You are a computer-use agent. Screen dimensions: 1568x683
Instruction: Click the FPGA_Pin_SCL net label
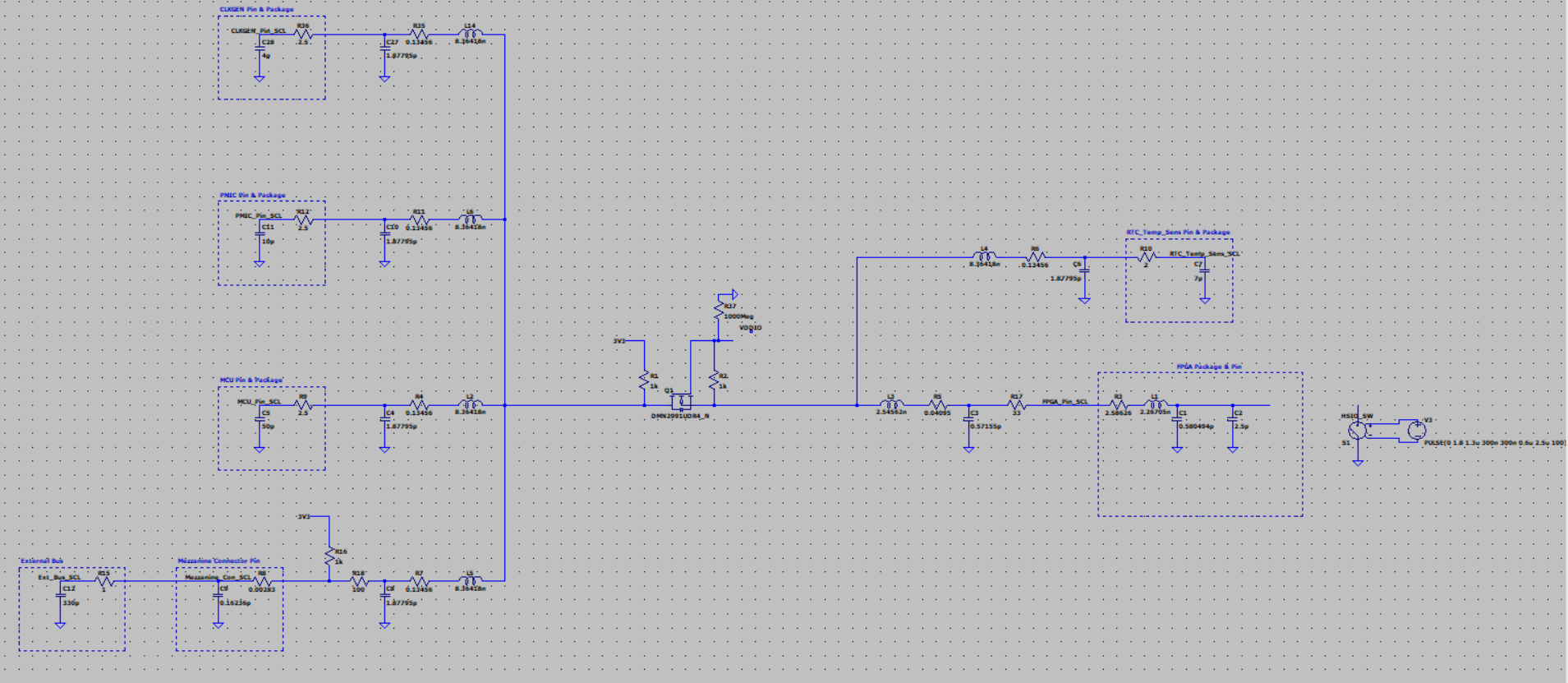(1064, 402)
